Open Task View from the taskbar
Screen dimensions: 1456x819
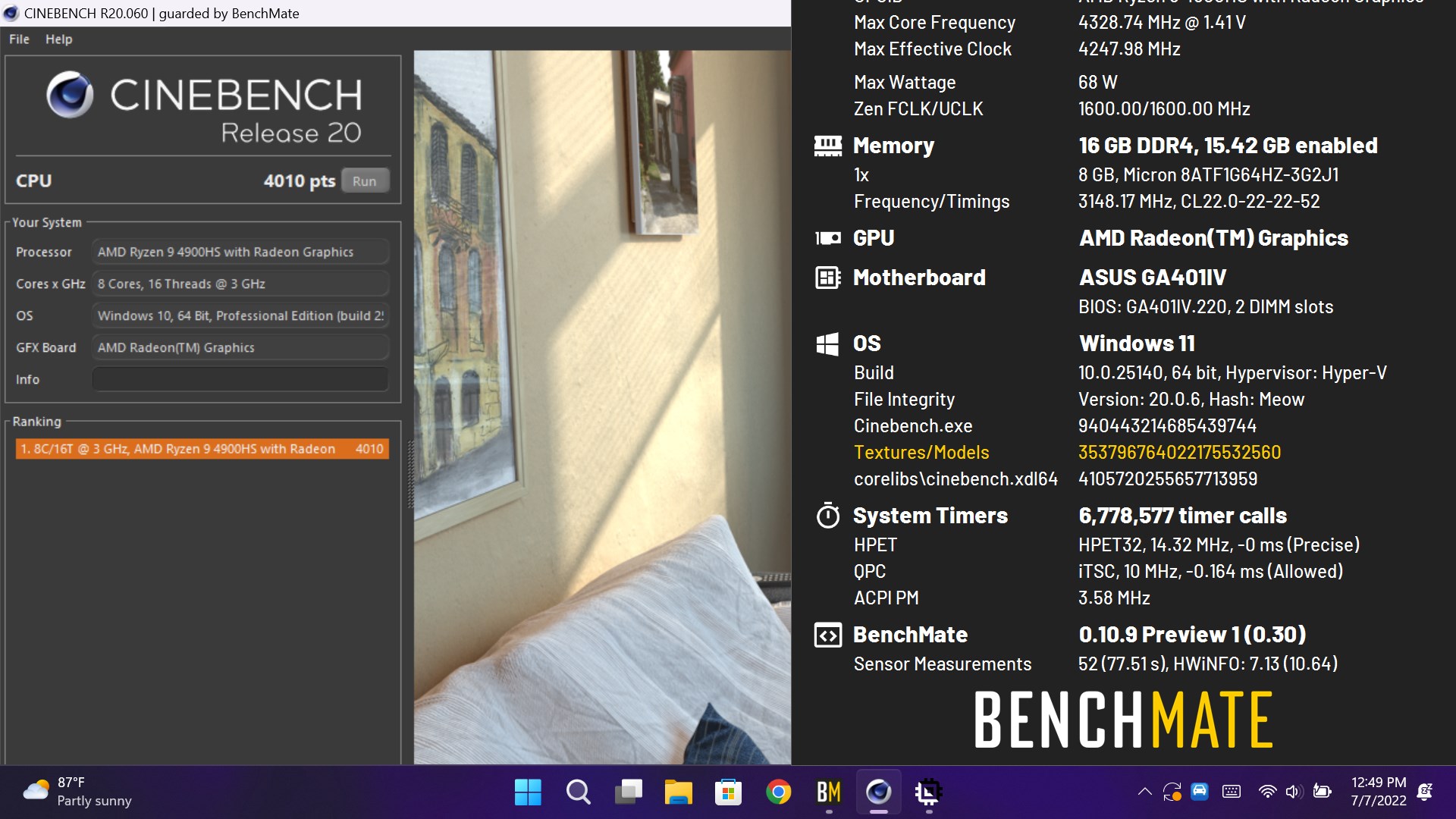click(x=628, y=792)
